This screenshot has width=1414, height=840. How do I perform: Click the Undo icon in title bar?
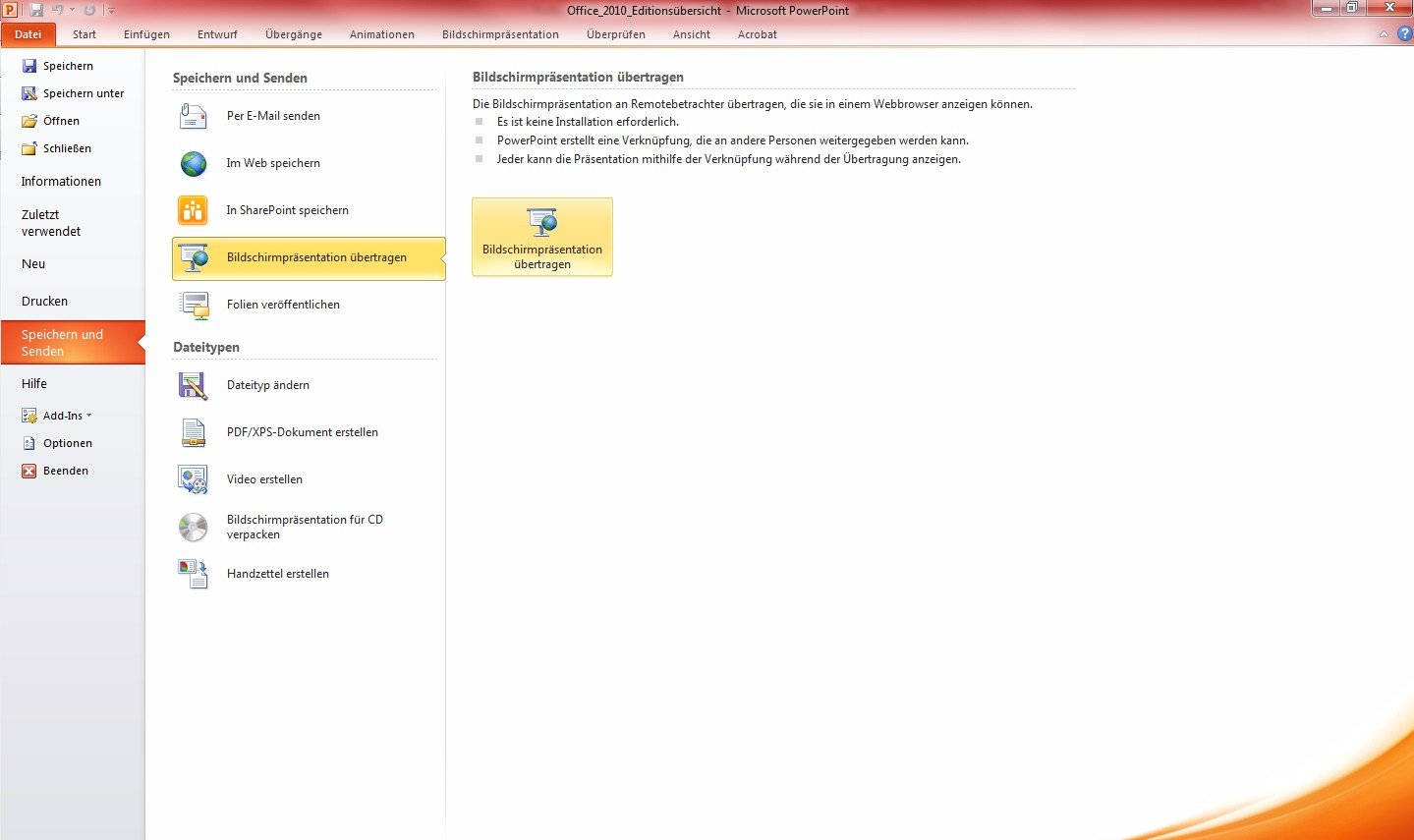coord(57,10)
